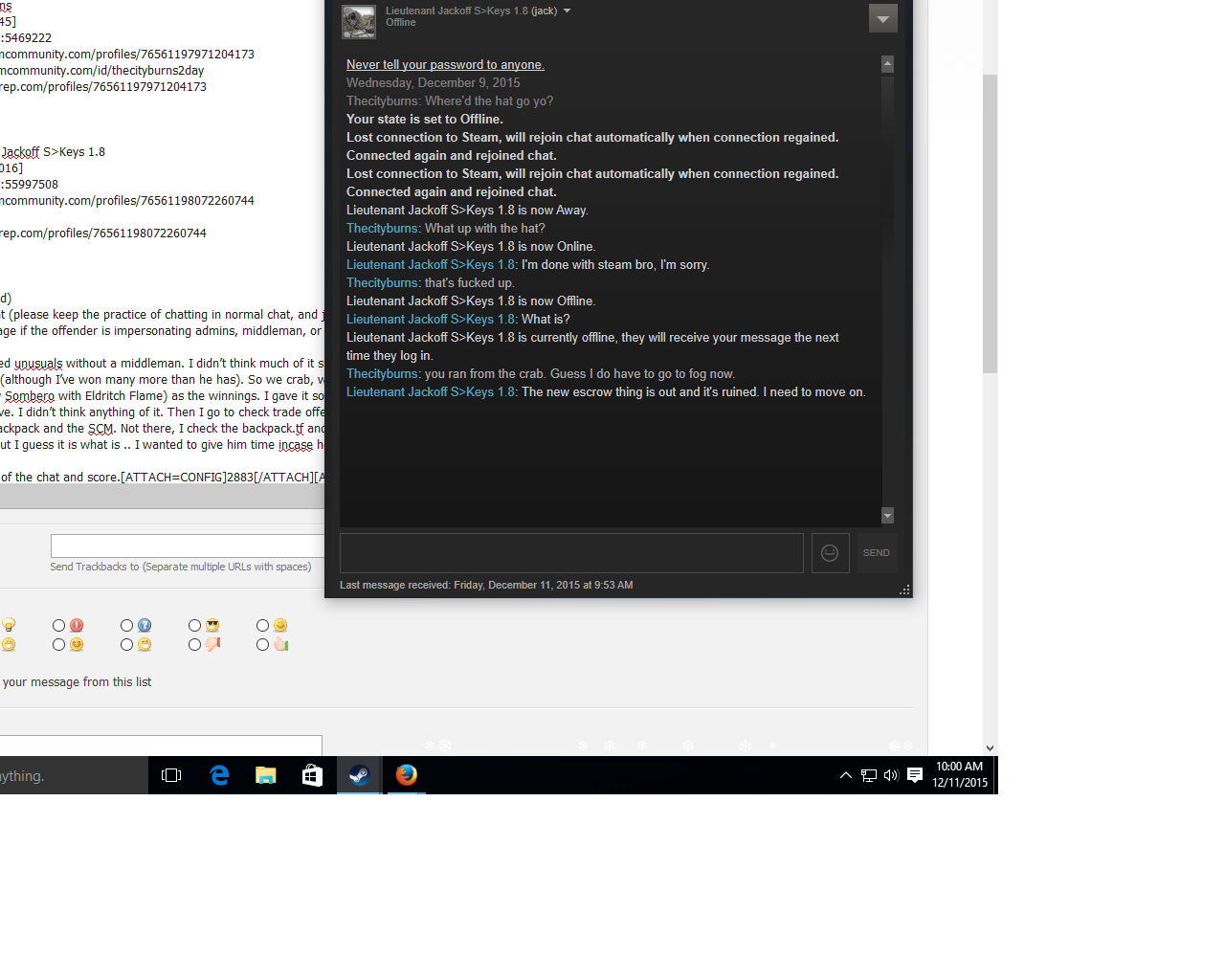1225x980 pixels.
Task: Open the Windows Store taskbar icon
Action: 312,775
